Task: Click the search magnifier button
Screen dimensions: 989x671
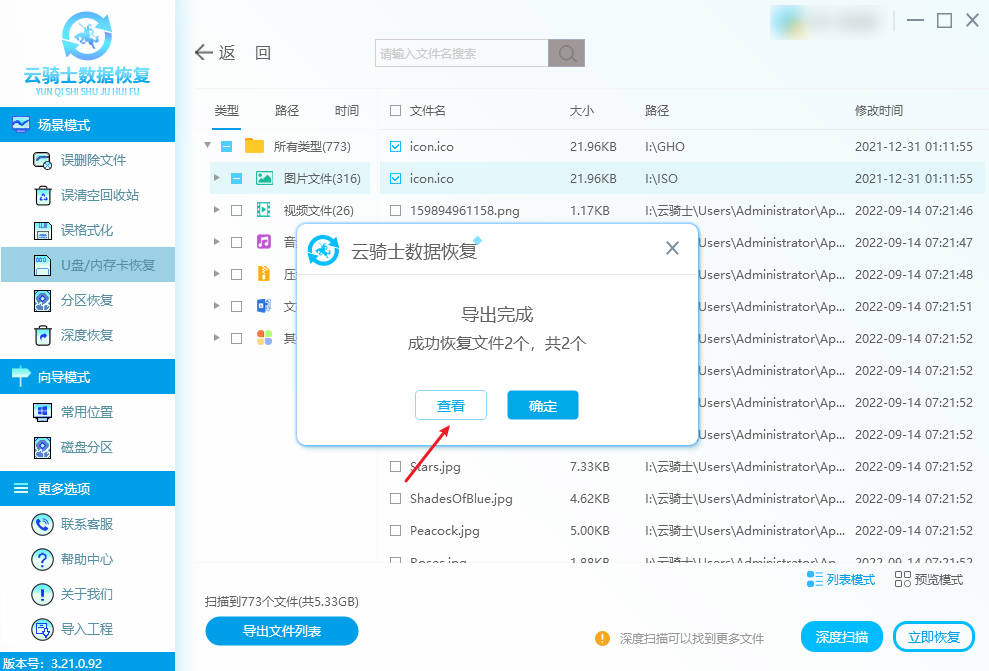Action: coord(566,53)
